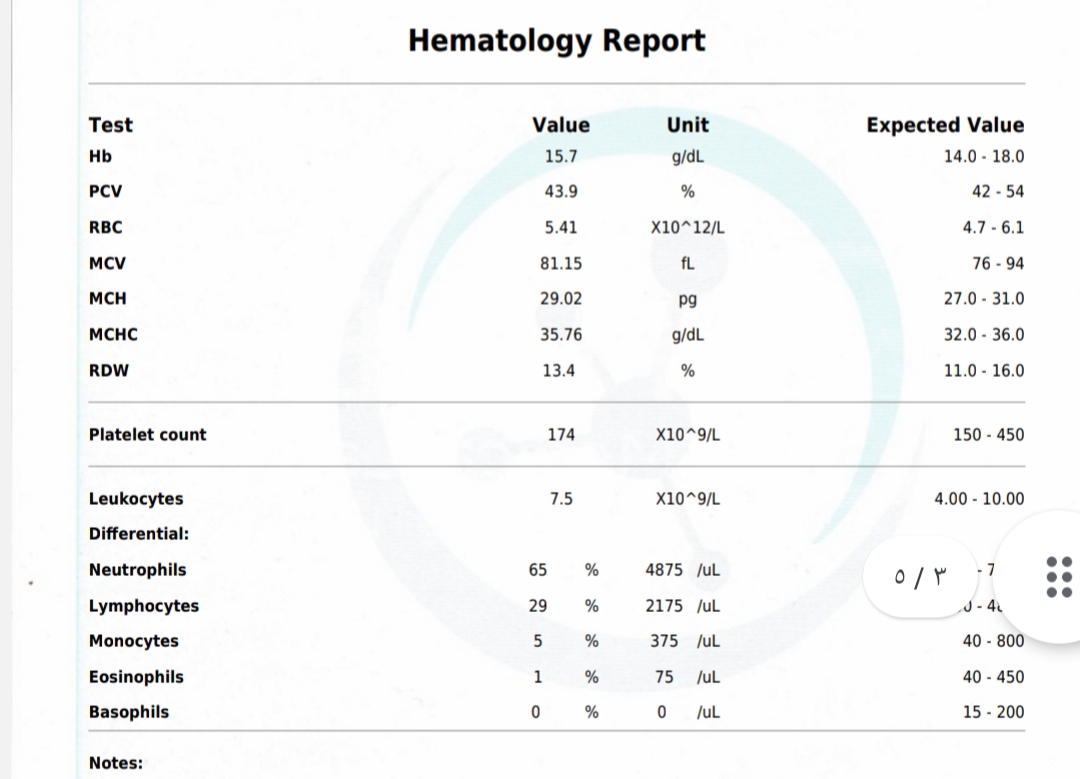
Task: Select the Hematology Report title
Action: [x=557, y=41]
